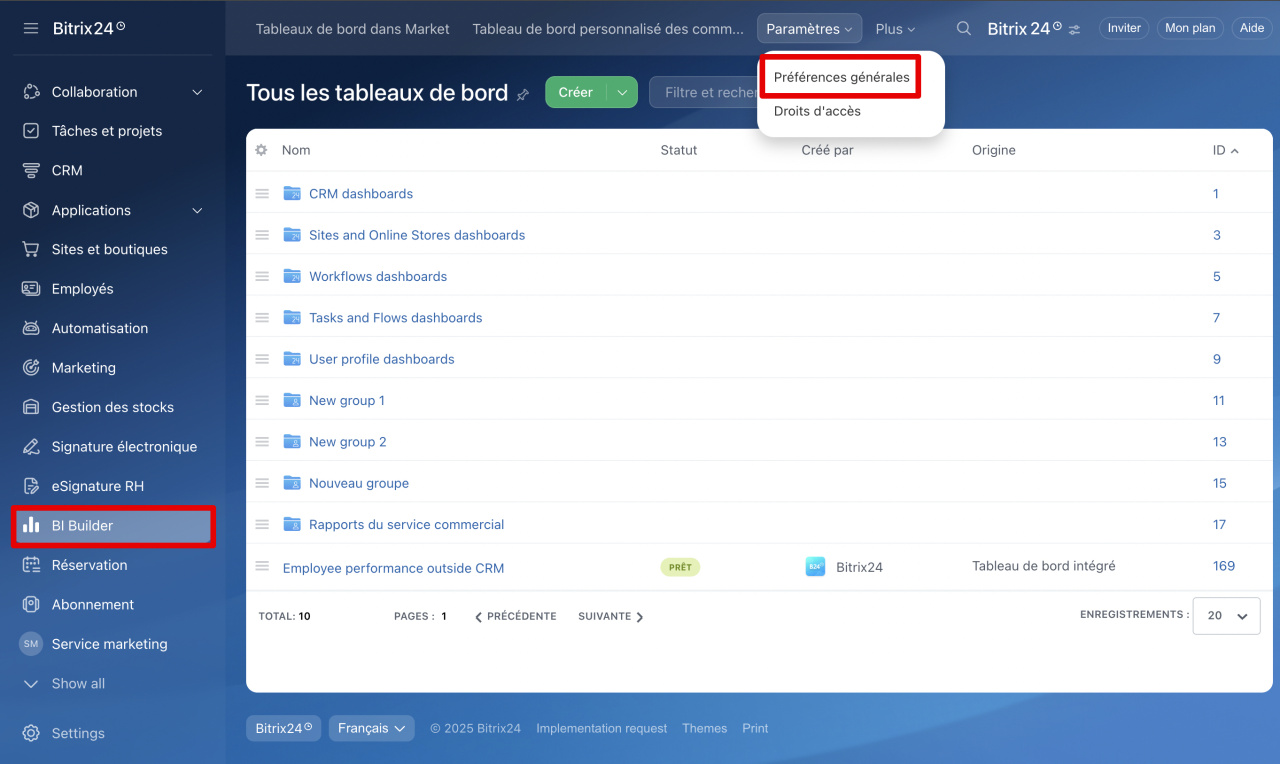Click the BI Builder chart icon

[x=31, y=526]
